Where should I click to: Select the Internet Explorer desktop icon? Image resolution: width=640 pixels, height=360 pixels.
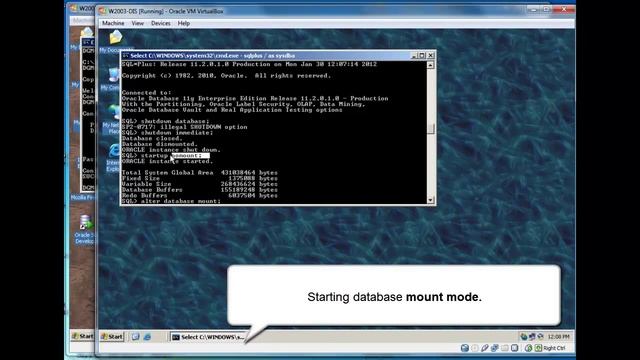(114, 151)
